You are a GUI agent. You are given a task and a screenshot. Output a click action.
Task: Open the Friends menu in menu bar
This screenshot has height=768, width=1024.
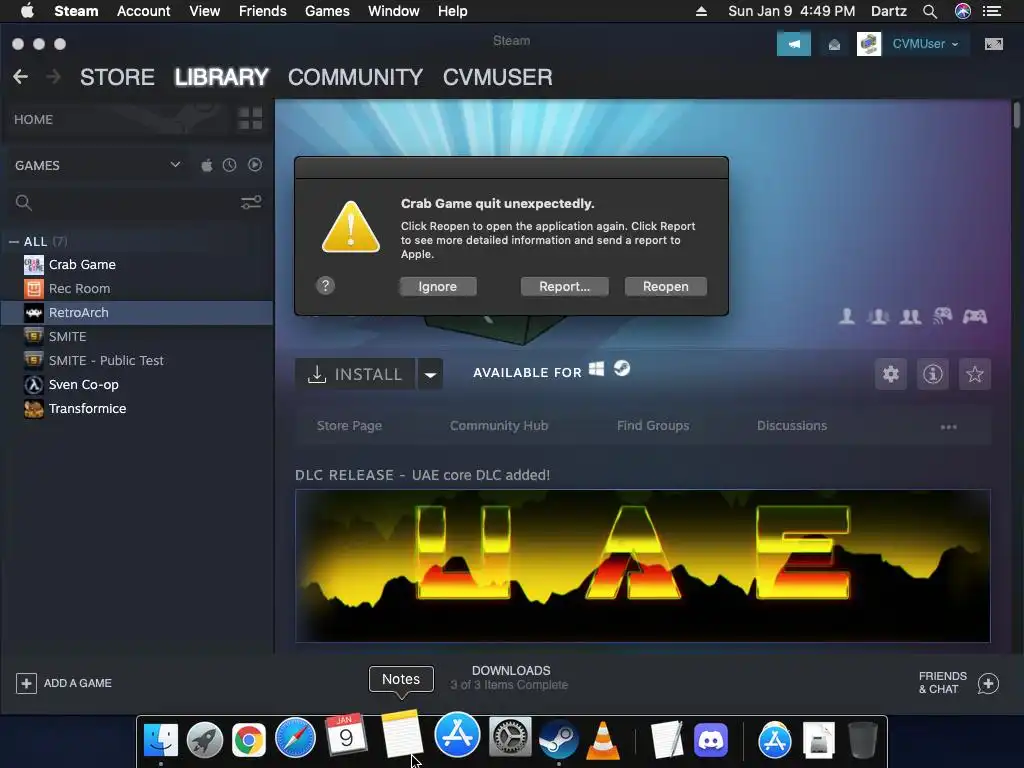263,11
